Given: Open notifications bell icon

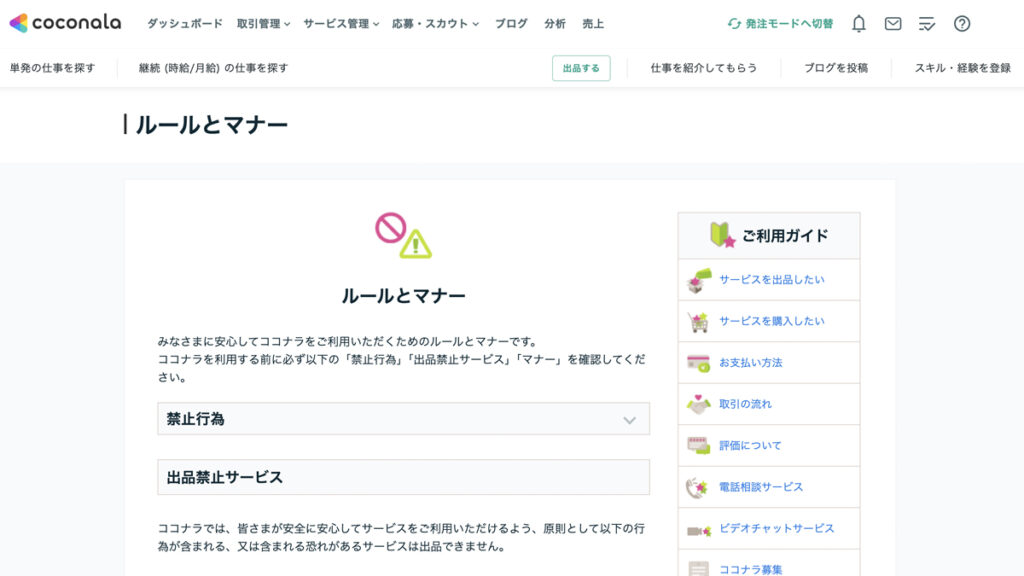Looking at the screenshot, I should (x=859, y=24).
